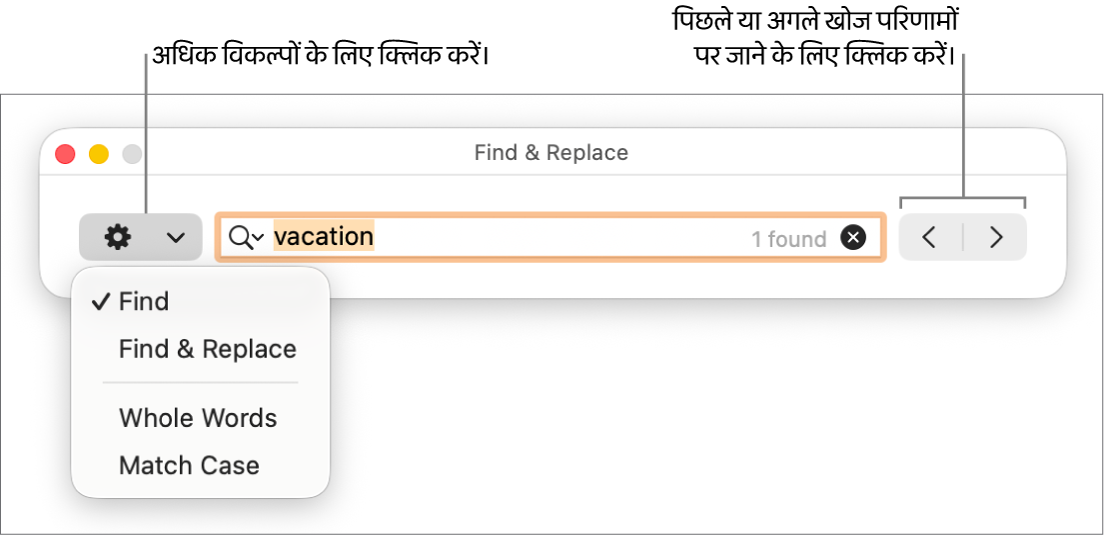Click the gear icon for search options
The image size is (1105, 537).
pyautogui.click(x=118, y=238)
